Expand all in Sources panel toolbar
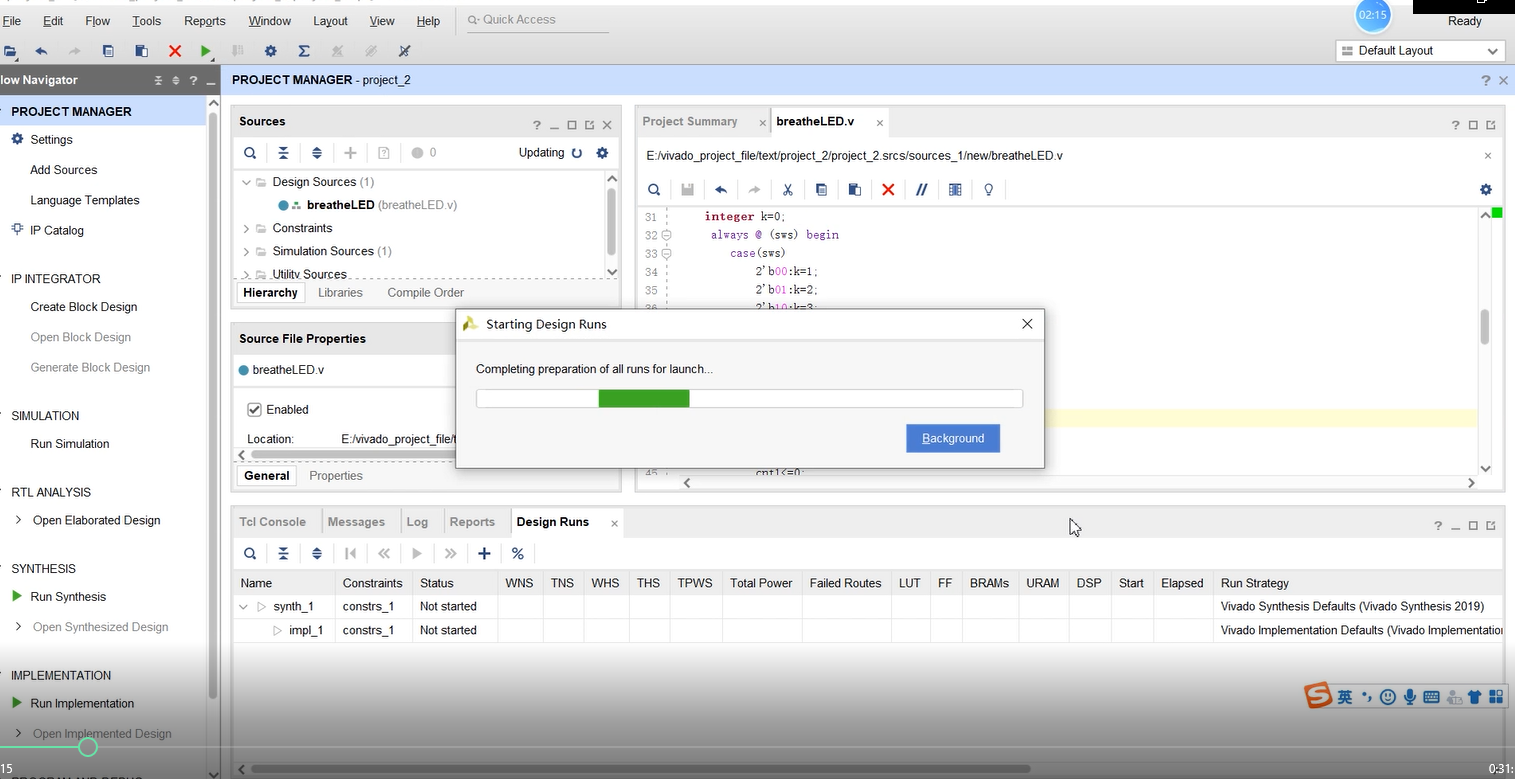This screenshot has height=779, width=1515. (x=317, y=153)
